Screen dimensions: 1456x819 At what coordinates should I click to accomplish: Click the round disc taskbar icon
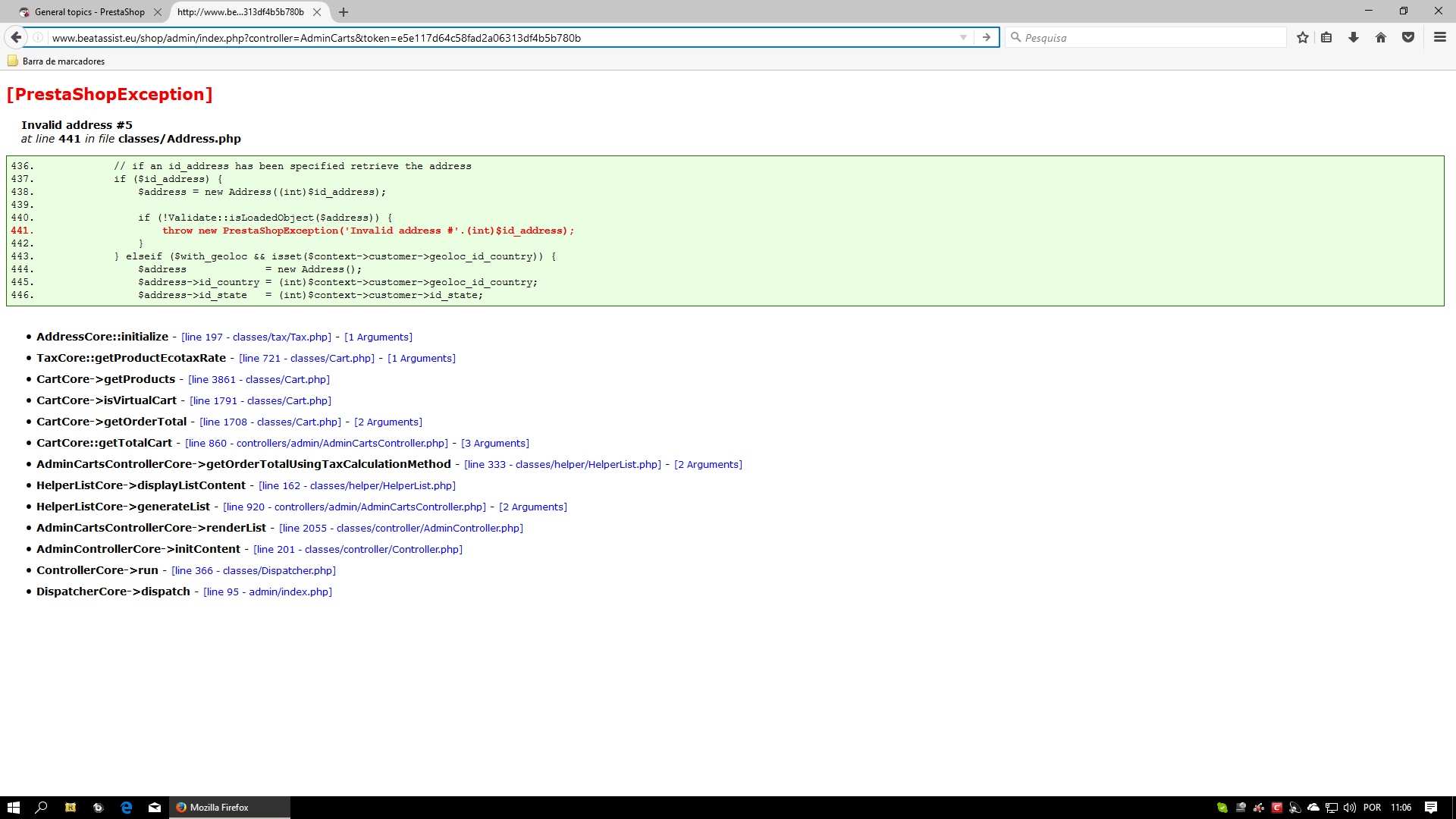98,808
